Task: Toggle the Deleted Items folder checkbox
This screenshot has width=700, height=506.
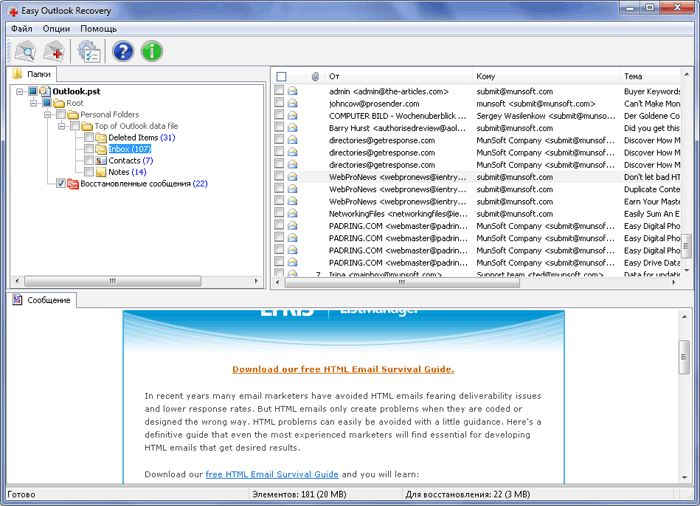Action: tap(89, 137)
